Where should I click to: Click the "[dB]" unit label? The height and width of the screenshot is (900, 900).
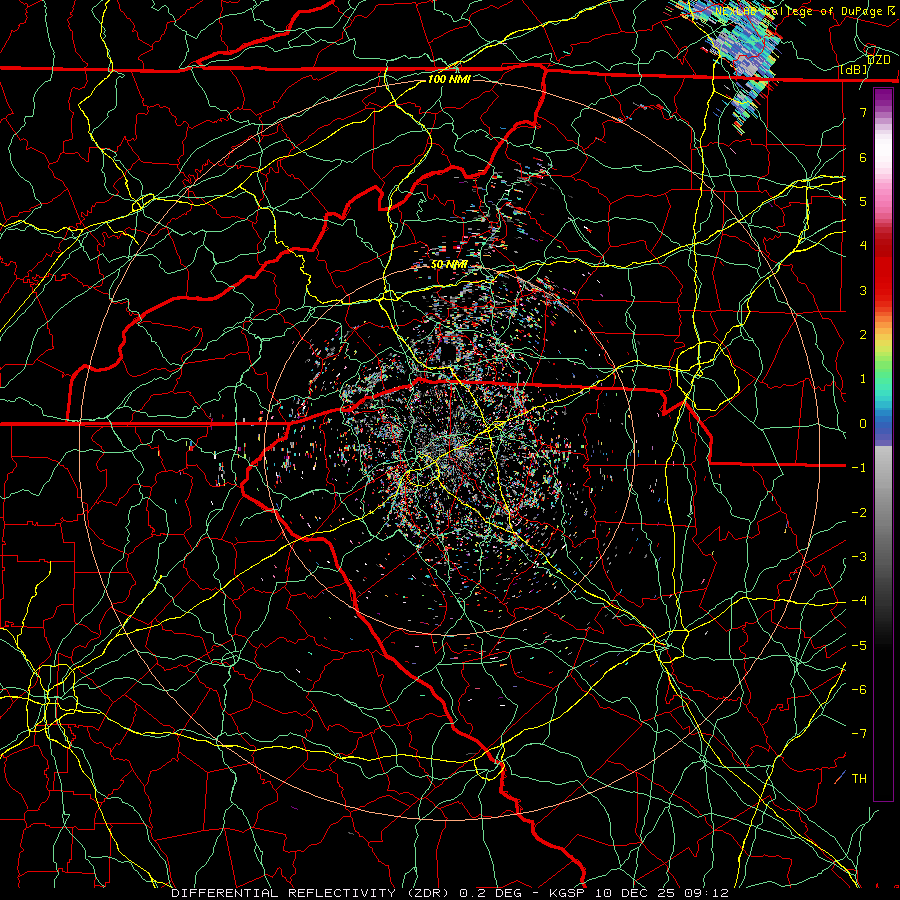click(x=854, y=70)
